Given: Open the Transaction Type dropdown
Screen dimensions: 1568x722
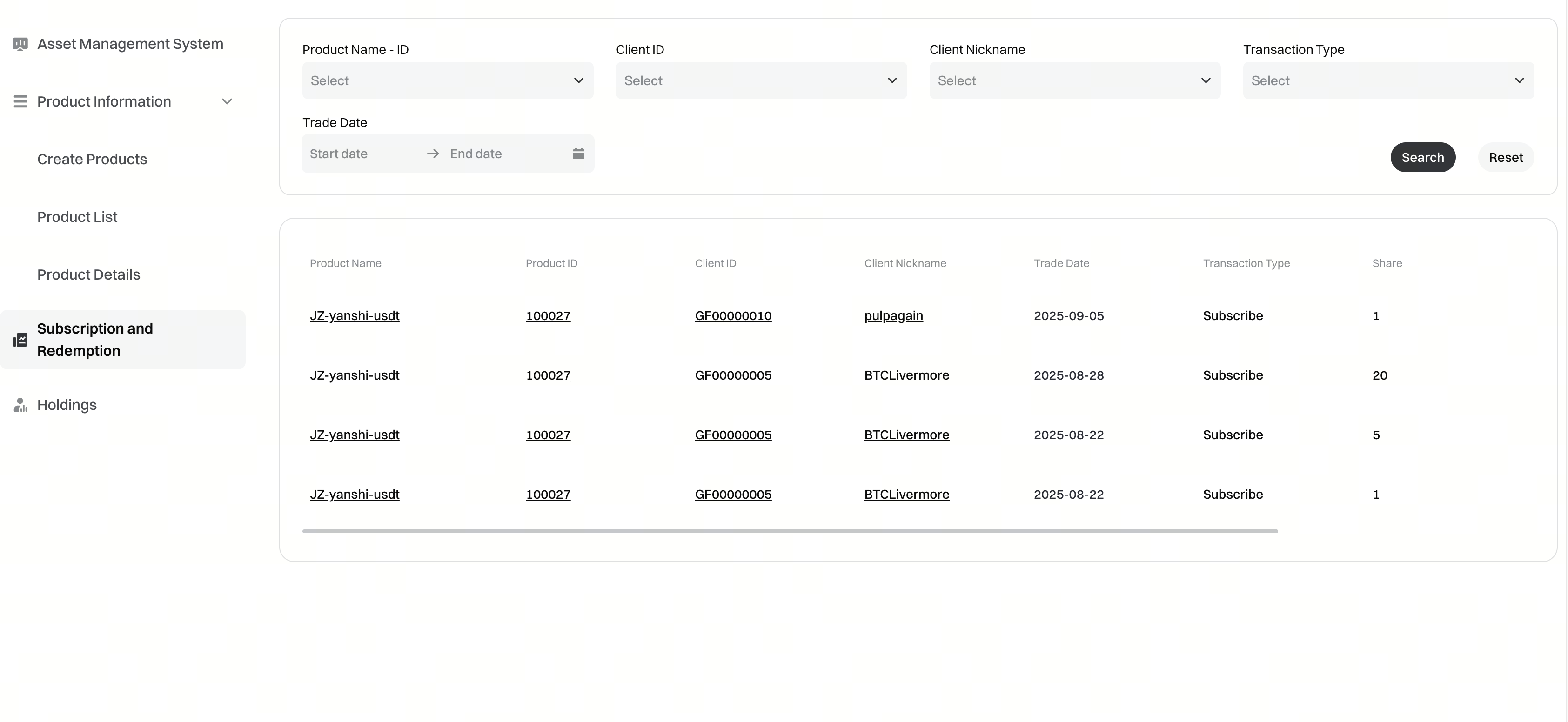Looking at the screenshot, I should (1388, 80).
